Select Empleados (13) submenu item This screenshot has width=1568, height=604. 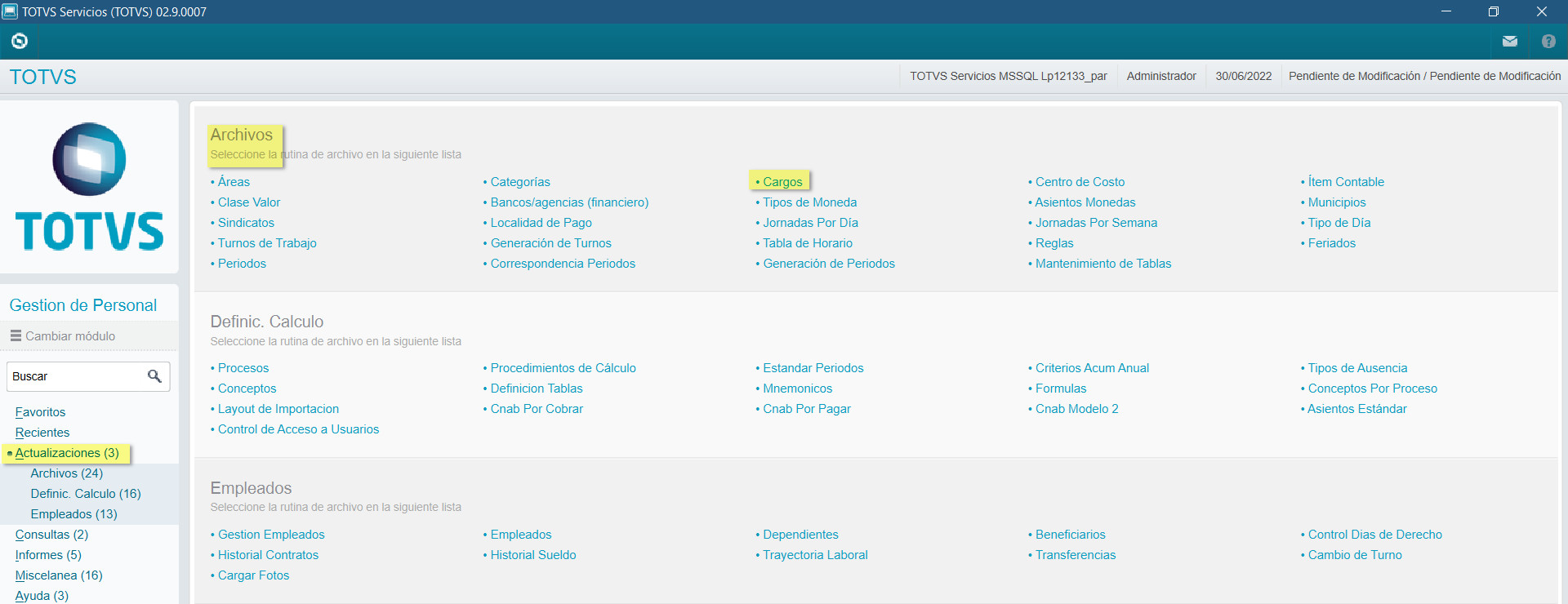coord(74,514)
